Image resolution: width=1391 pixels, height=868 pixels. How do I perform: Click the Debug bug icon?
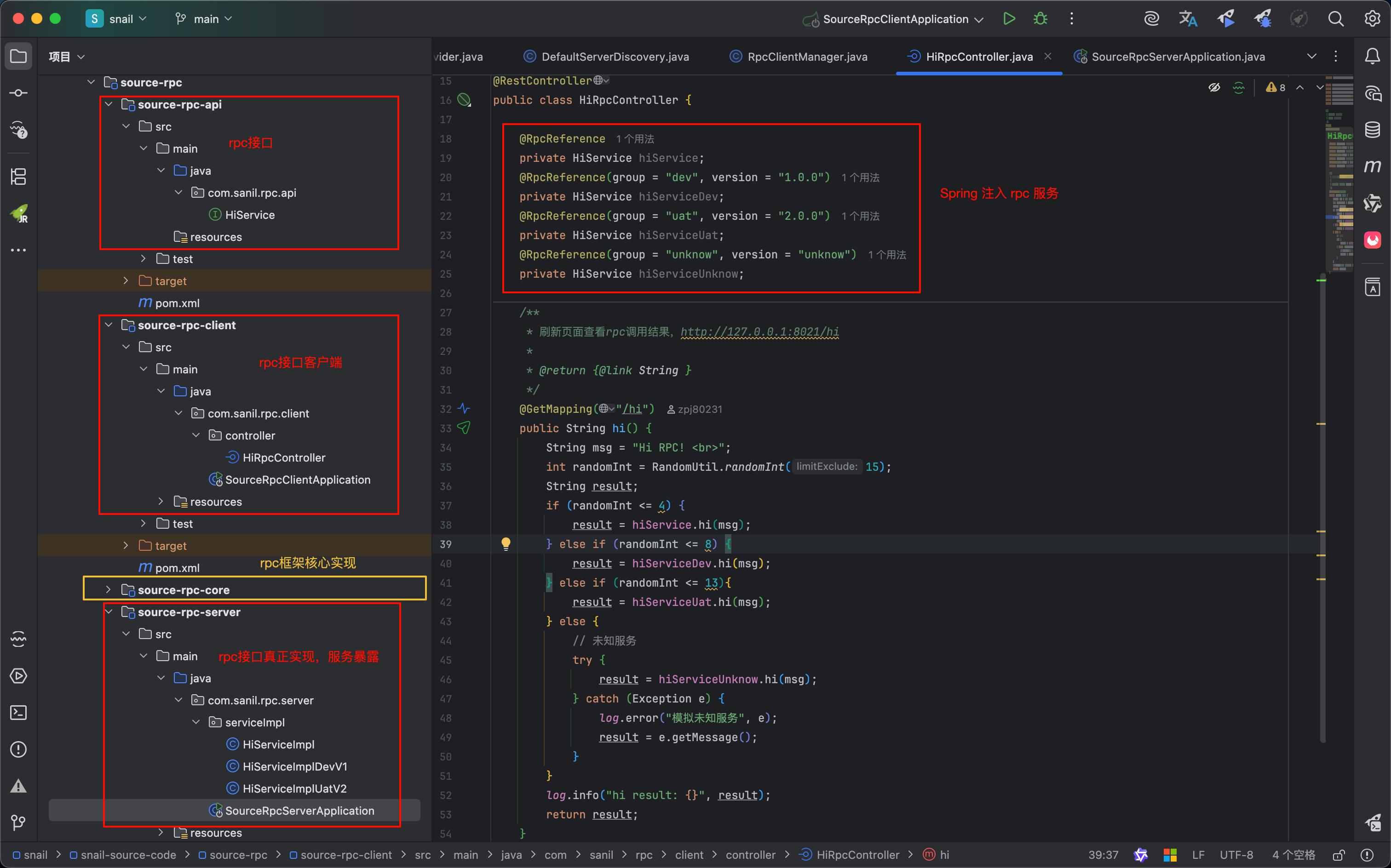[1040, 19]
